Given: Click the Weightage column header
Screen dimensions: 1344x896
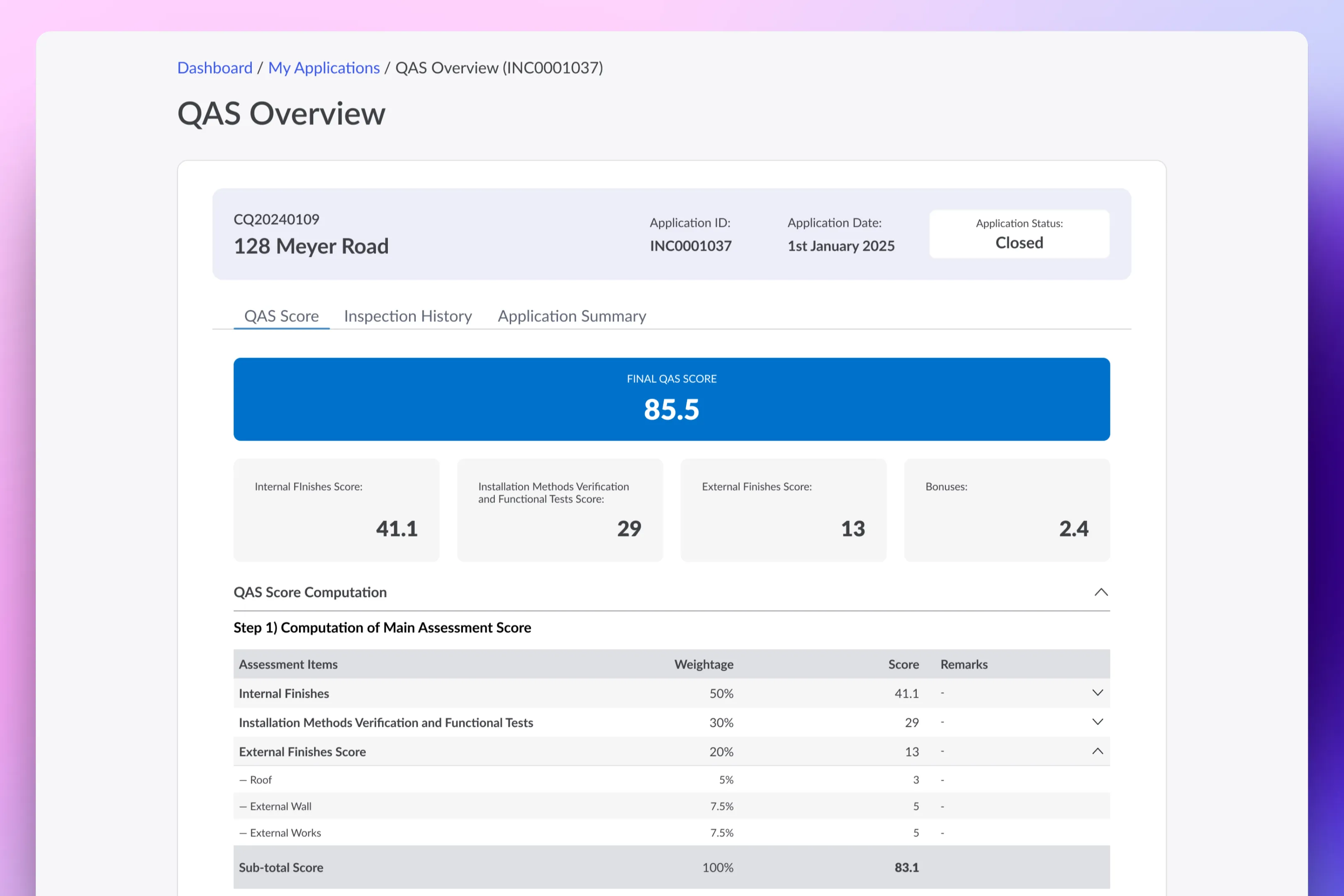Looking at the screenshot, I should coord(704,664).
